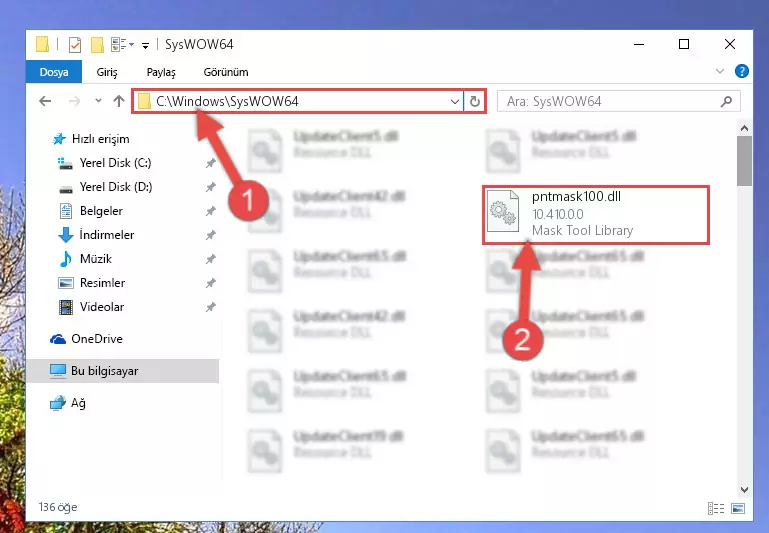
Task: Click the pin icon next to Videolar
Action: pos(210,307)
